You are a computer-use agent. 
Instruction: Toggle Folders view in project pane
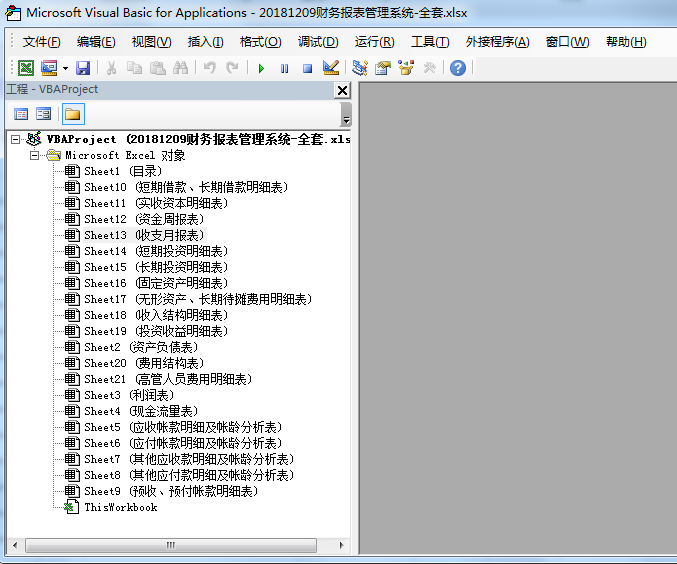pyautogui.click(x=73, y=114)
